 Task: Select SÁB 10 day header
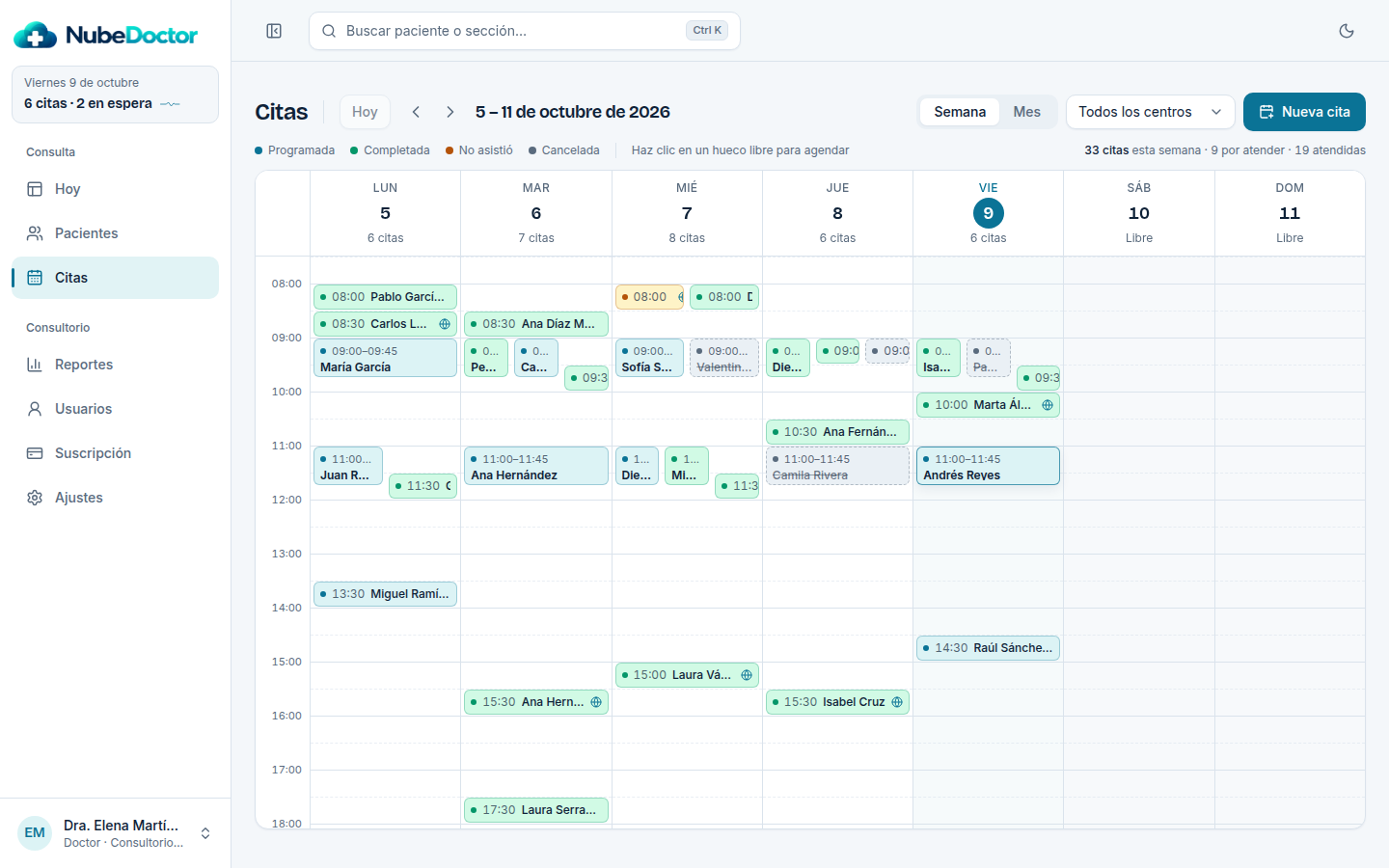1139,213
